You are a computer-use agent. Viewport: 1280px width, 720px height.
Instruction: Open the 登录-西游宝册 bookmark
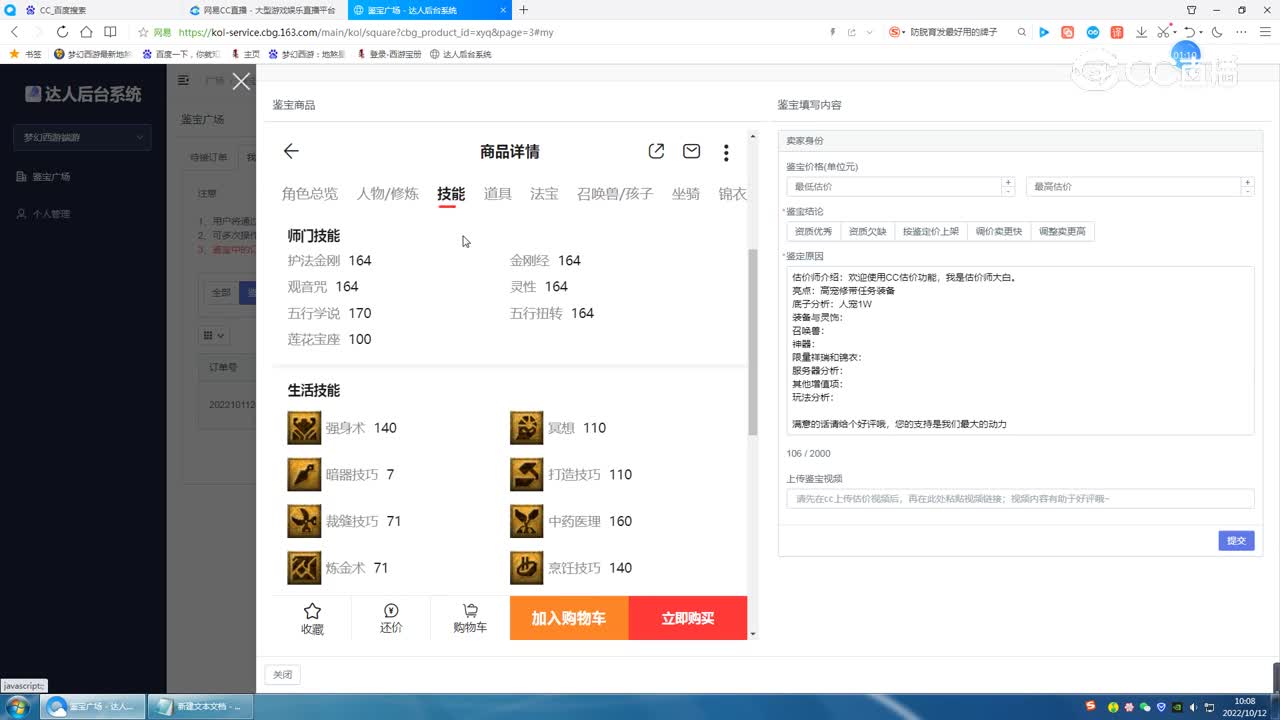click(389, 54)
